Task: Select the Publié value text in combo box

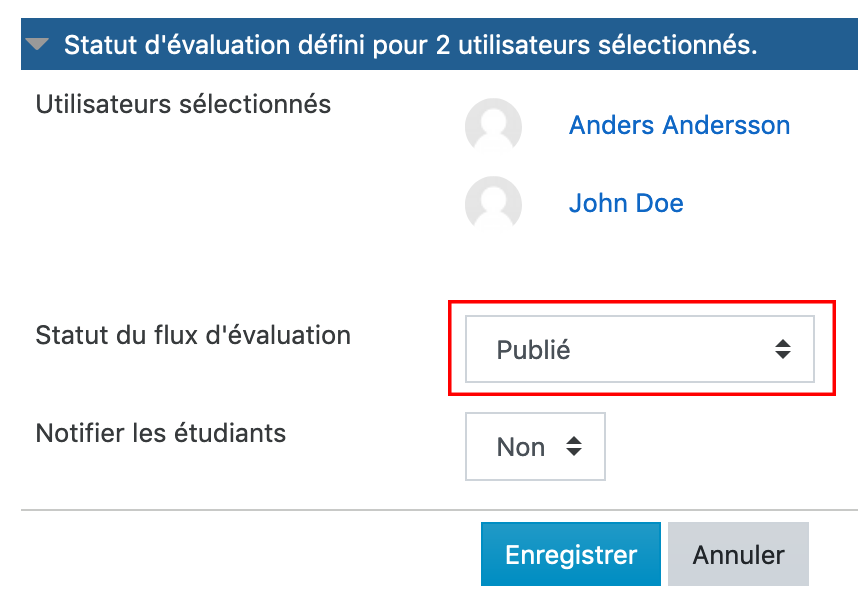Action: point(533,351)
